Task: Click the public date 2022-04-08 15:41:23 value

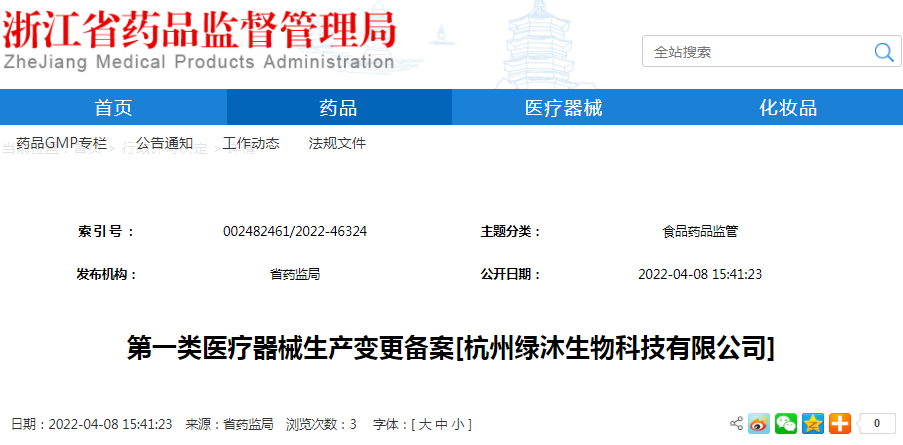Action: pyautogui.click(x=700, y=274)
